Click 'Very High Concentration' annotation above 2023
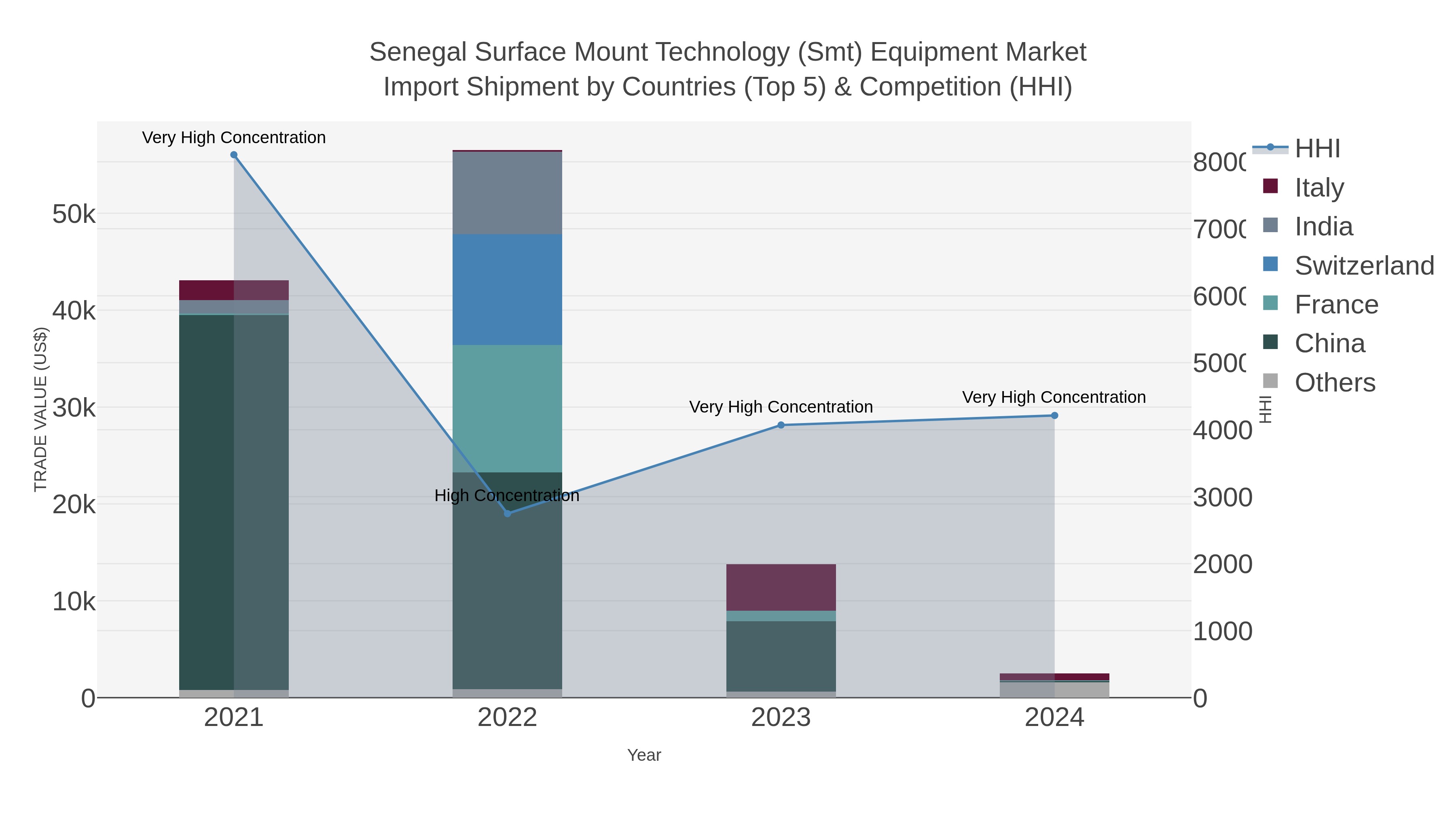1456x819 pixels. (x=781, y=407)
